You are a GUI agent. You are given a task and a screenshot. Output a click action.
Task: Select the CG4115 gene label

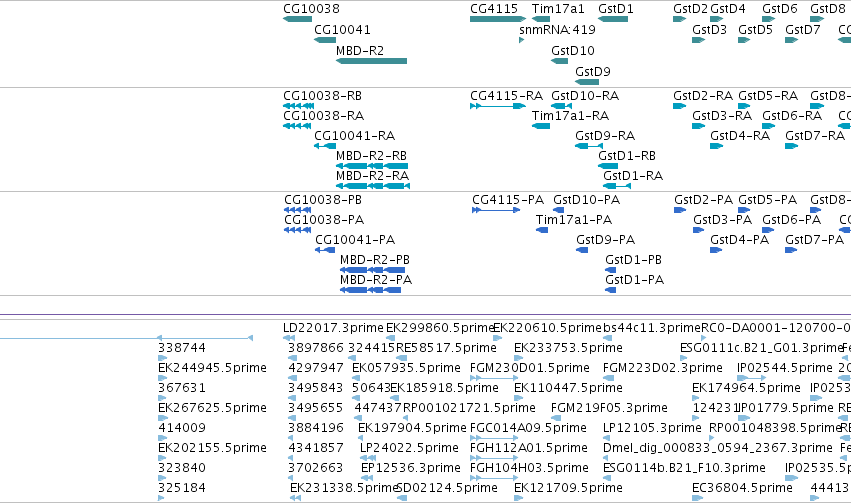(494, 9)
